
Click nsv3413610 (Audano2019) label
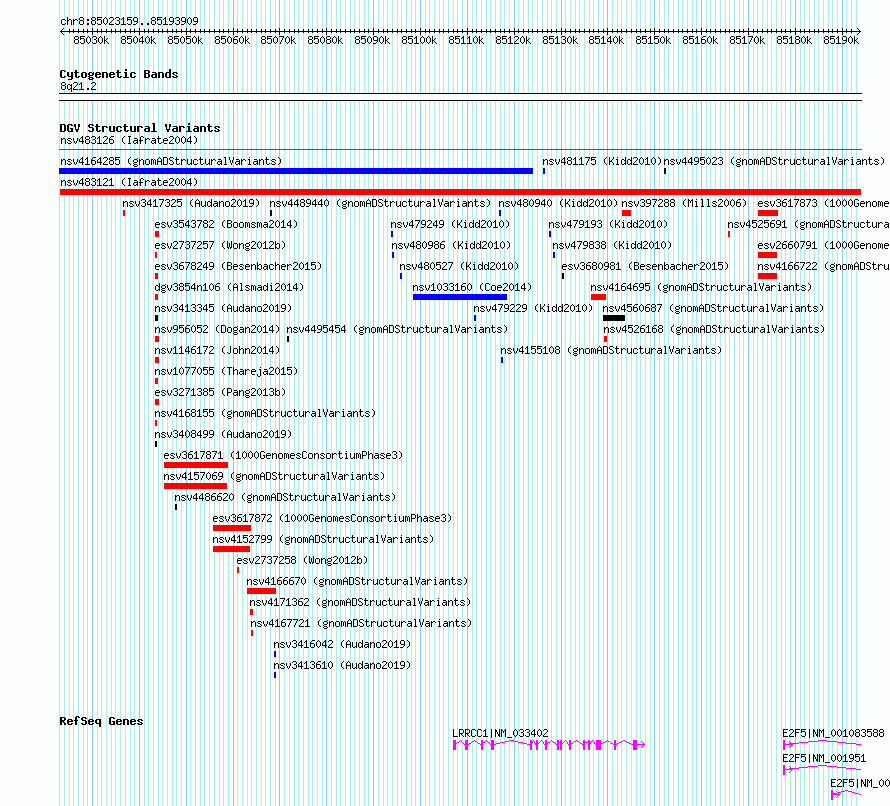342,665
